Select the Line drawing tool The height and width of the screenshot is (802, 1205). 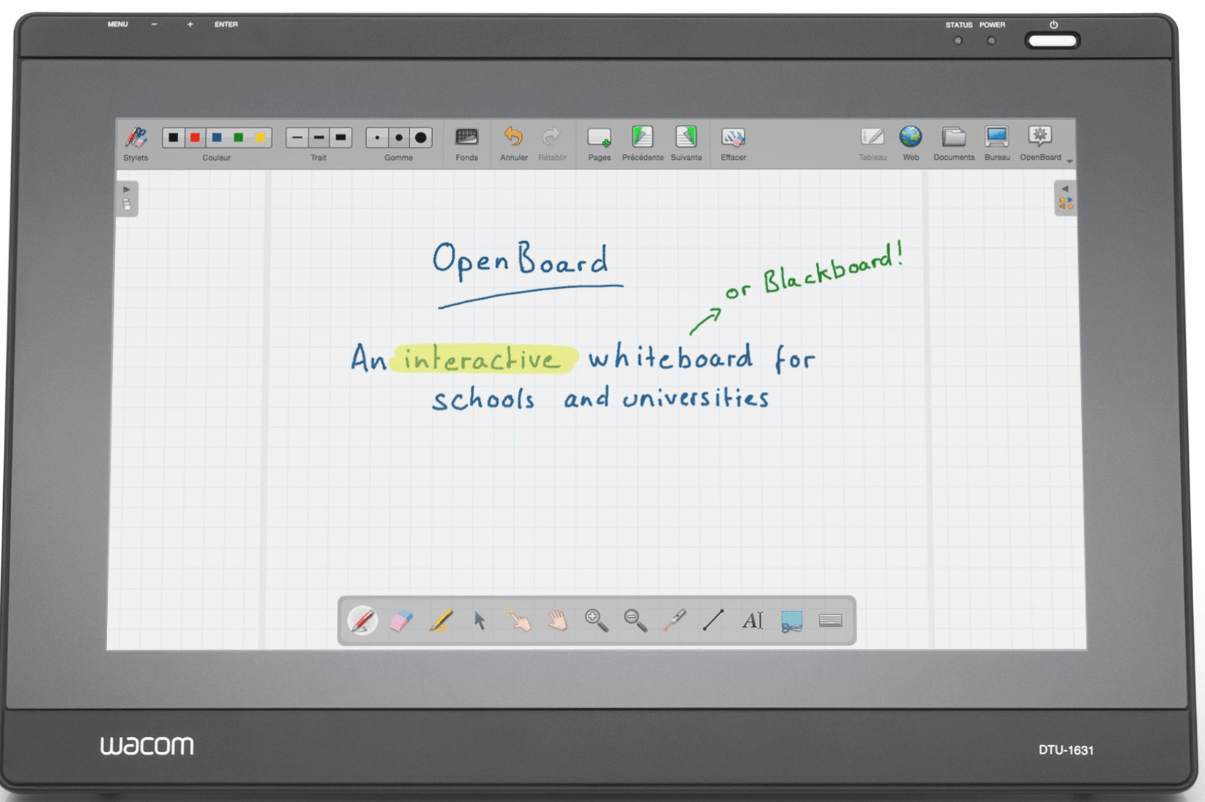click(713, 621)
